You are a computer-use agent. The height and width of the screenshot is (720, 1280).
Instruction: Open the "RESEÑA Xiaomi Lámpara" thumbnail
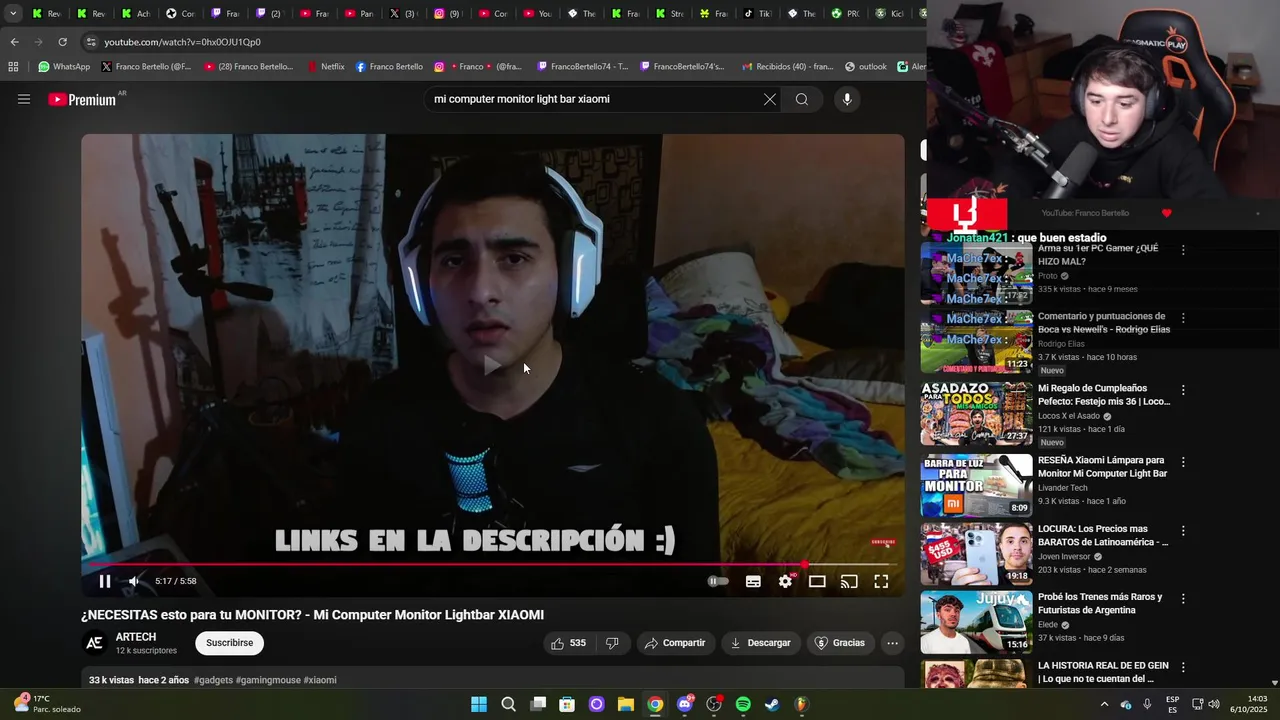[976, 485]
